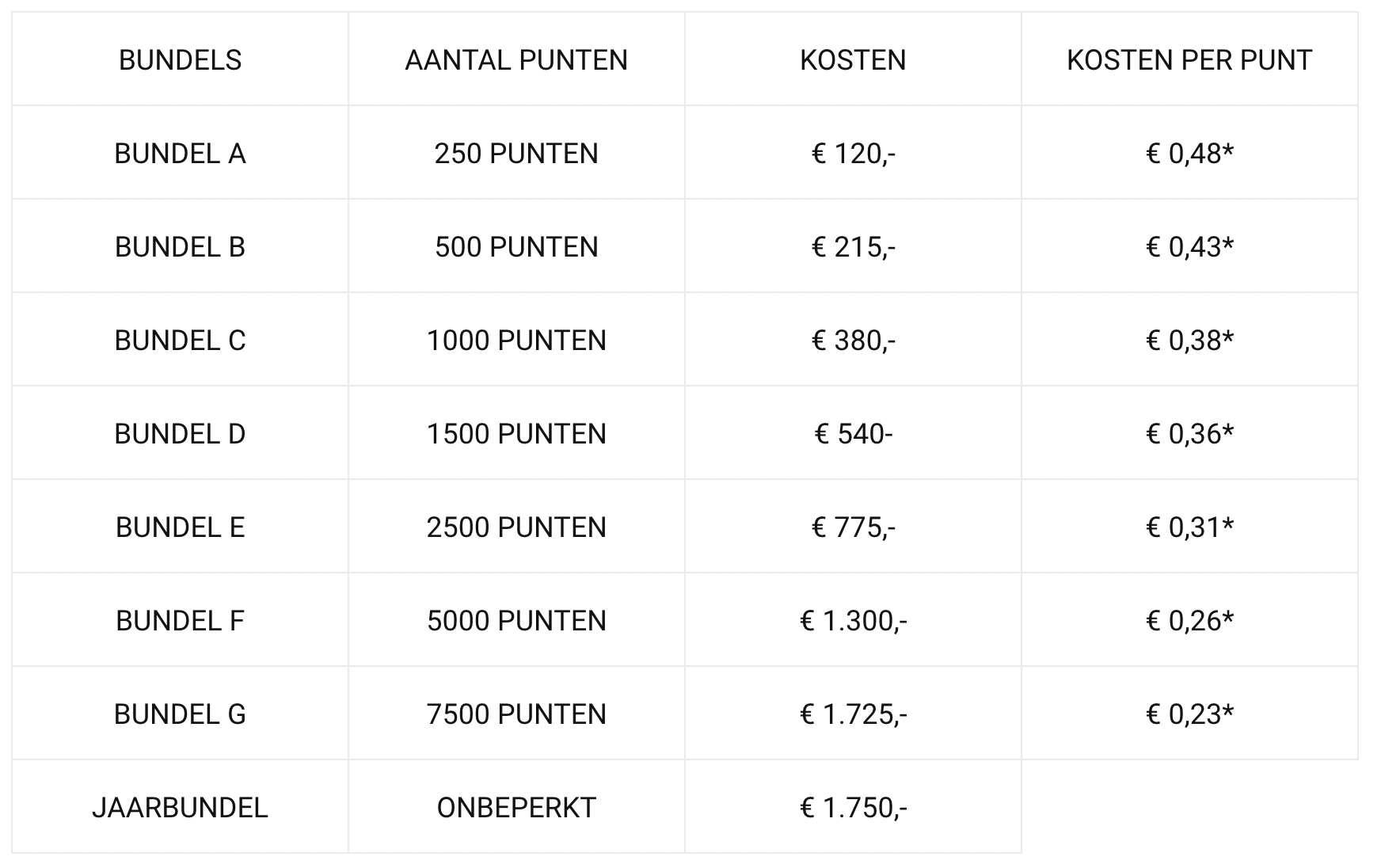Click the BUNDEL A cell
This screenshot has height=868, width=1381.
180,153
